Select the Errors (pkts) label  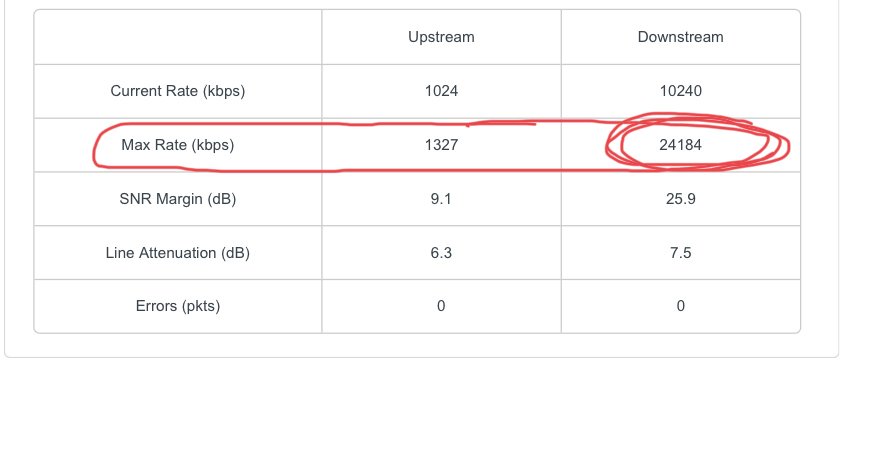tap(178, 306)
